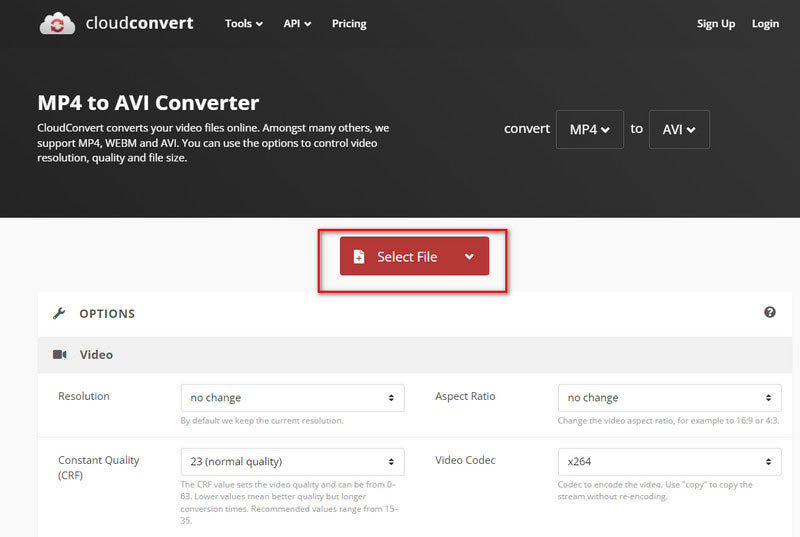This screenshot has width=800, height=537.
Task: Click the video camera icon
Action: pyautogui.click(x=60, y=354)
